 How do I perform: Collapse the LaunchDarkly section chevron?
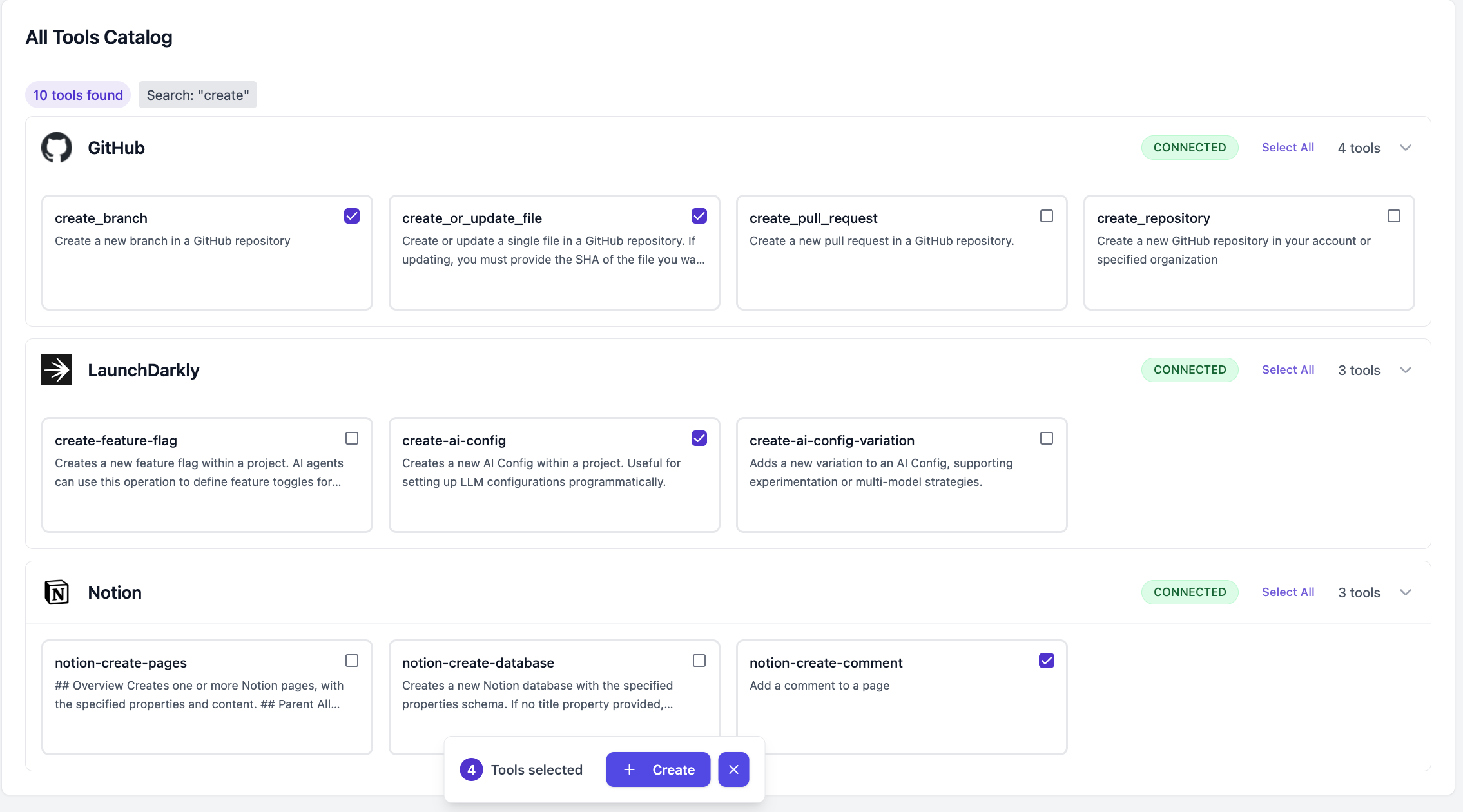[1406, 370]
